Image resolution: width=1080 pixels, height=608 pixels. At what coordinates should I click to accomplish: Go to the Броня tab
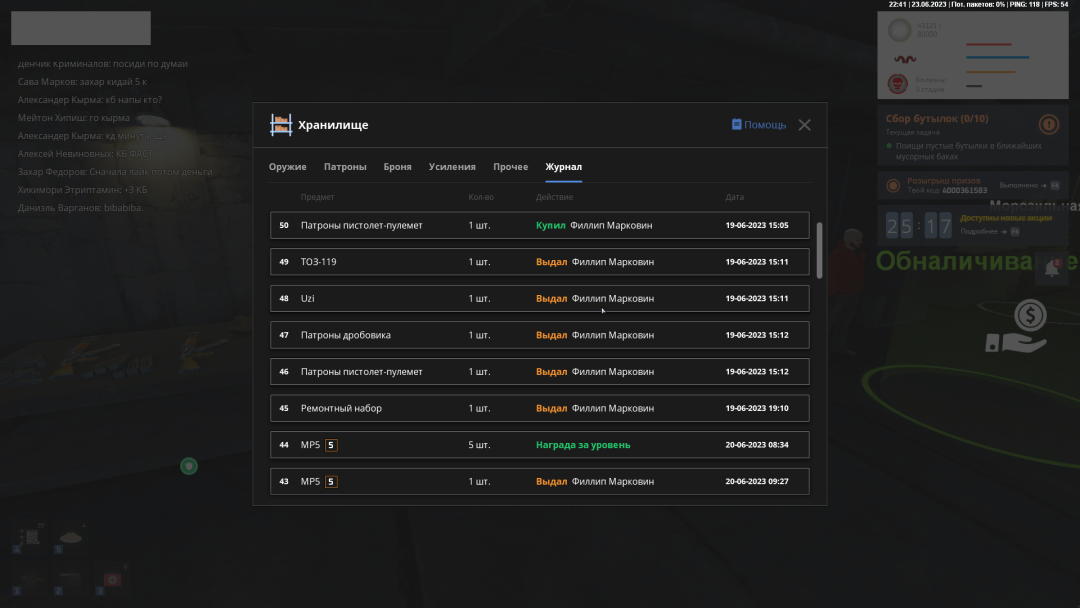tap(397, 167)
